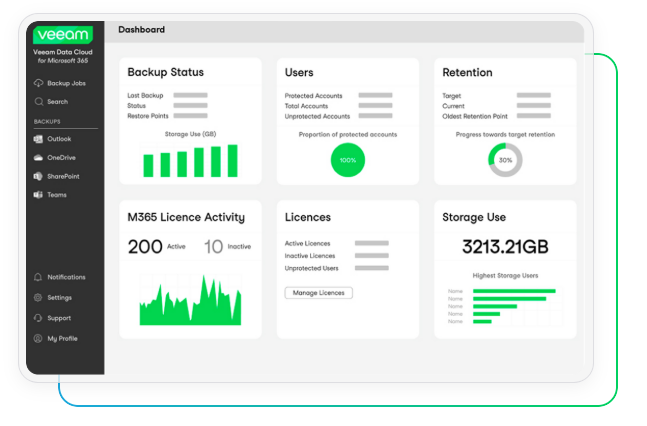Click the Storage Use card title
The width and height of the screenshot is (647, 426).
pyautogui.click(x=474, y=217)
